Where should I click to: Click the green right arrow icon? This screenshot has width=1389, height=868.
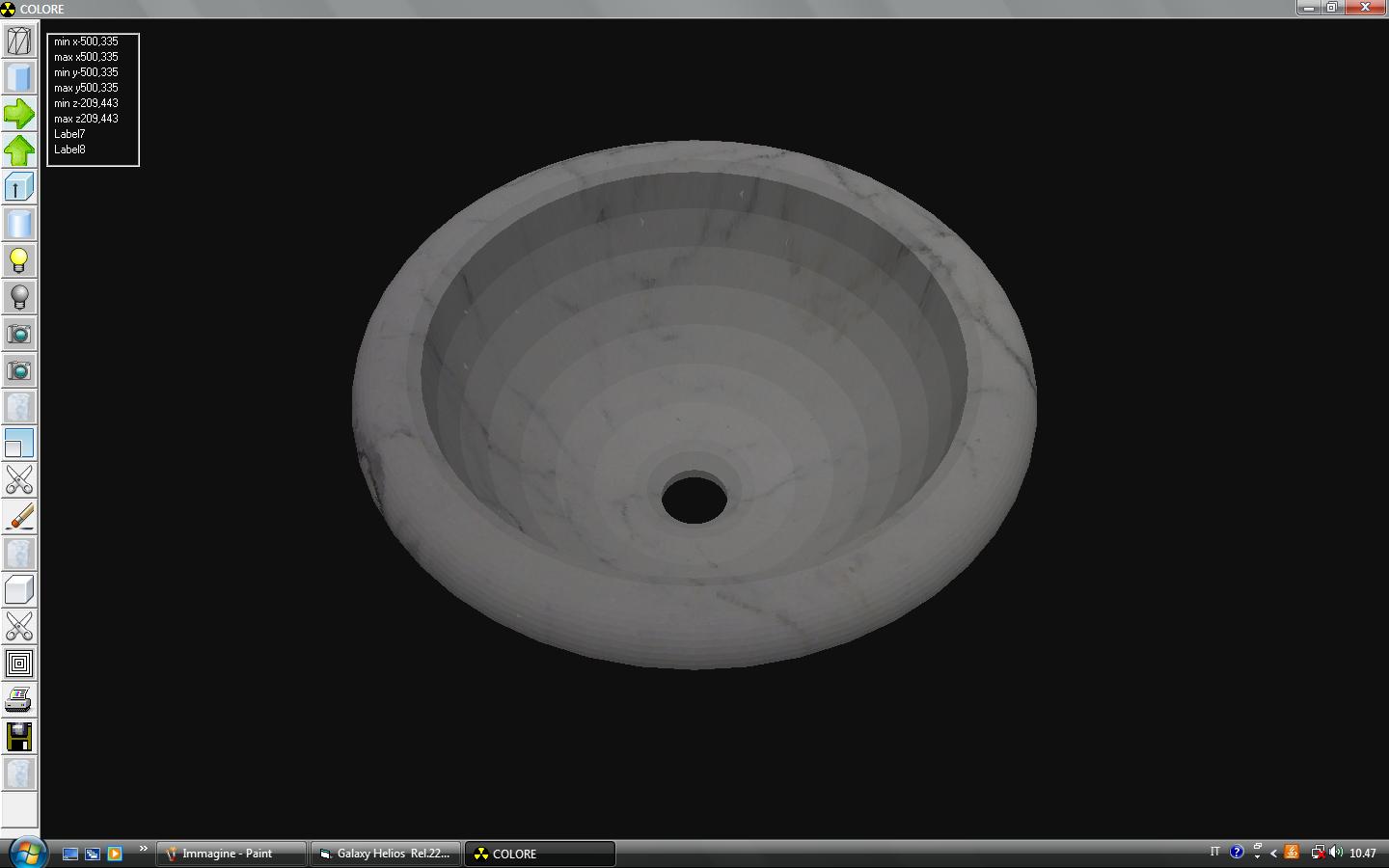pyautogui.click(x=19, y=114)
